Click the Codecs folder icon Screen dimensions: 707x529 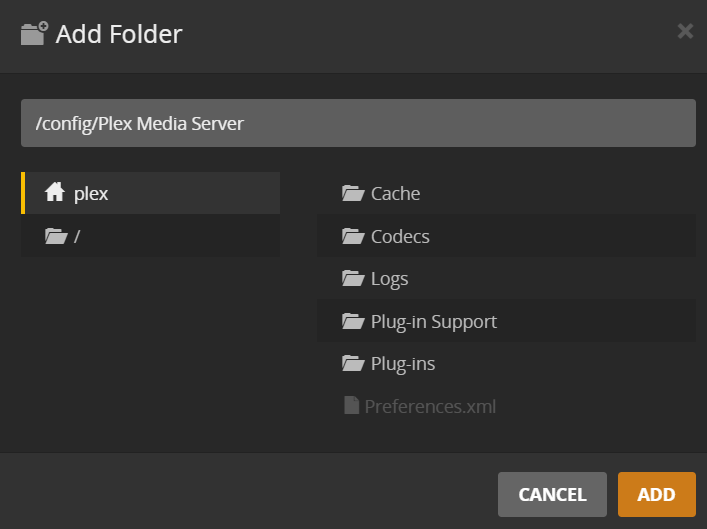click(353, 236)
